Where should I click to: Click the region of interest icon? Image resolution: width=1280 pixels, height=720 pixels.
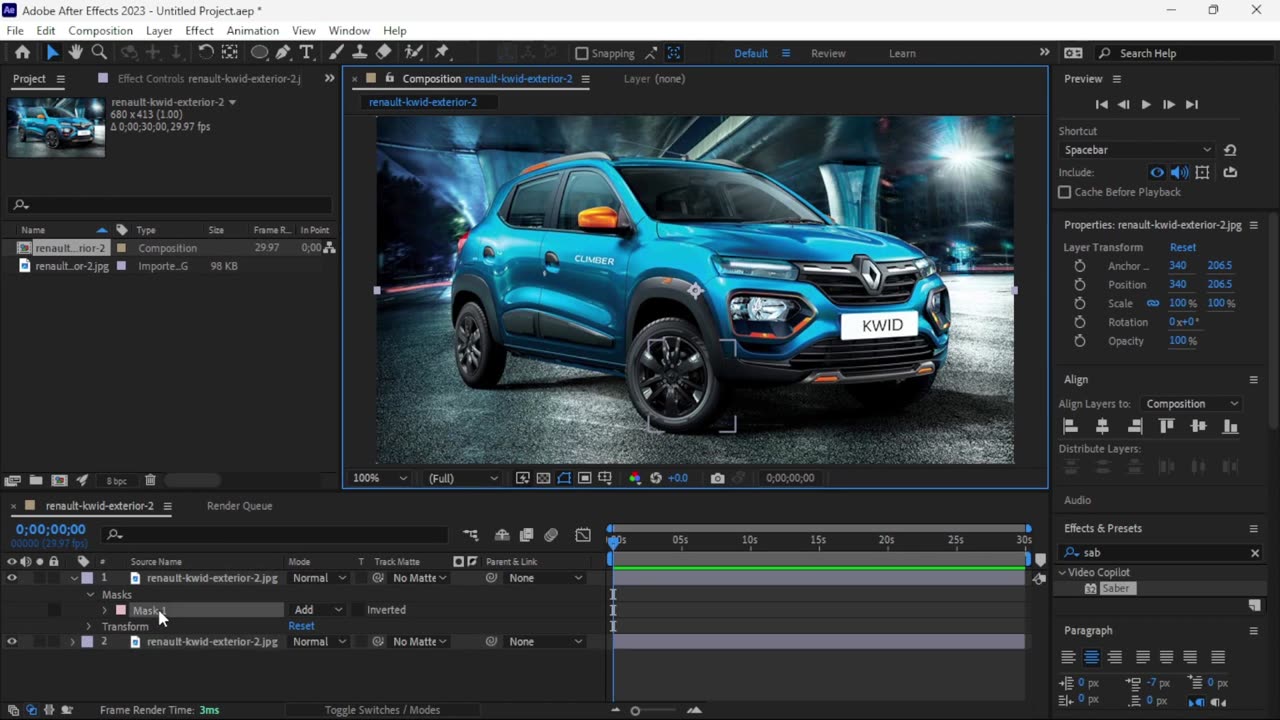[x=585, y=478]
